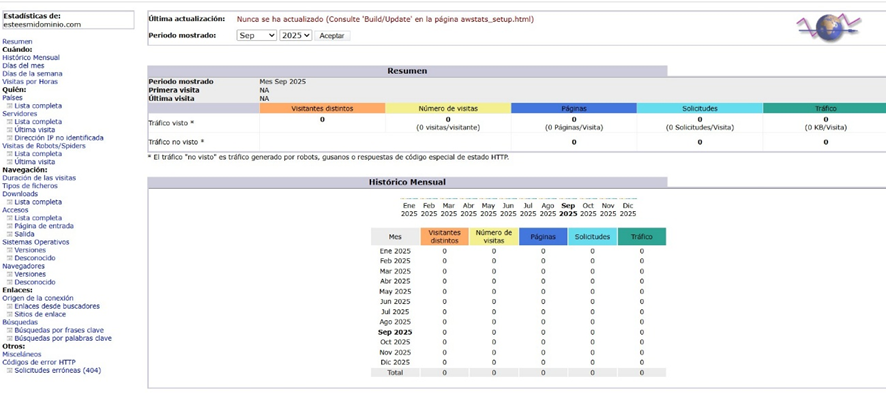Image resolution: width=886 pixels, height=400 pixels.
Task: Click the AWStats globe logo
Action: coord(827,27)
